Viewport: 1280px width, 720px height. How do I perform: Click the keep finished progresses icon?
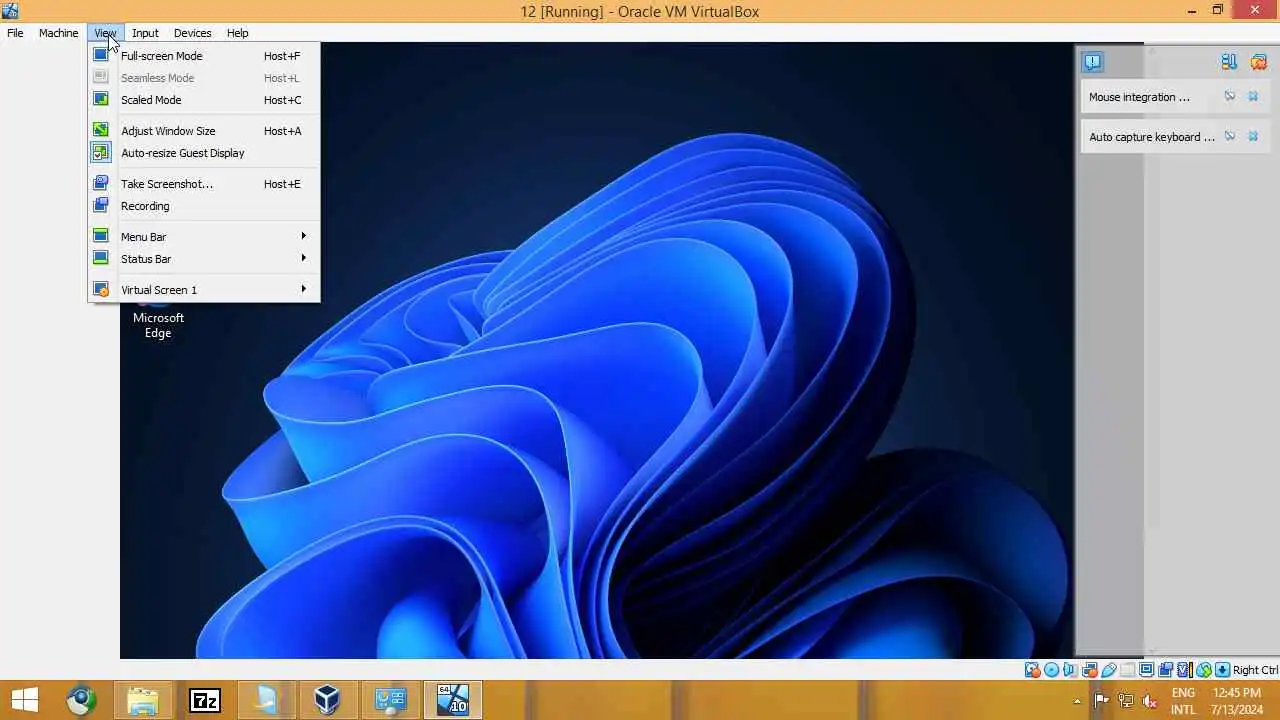(x=1229, y=62)
